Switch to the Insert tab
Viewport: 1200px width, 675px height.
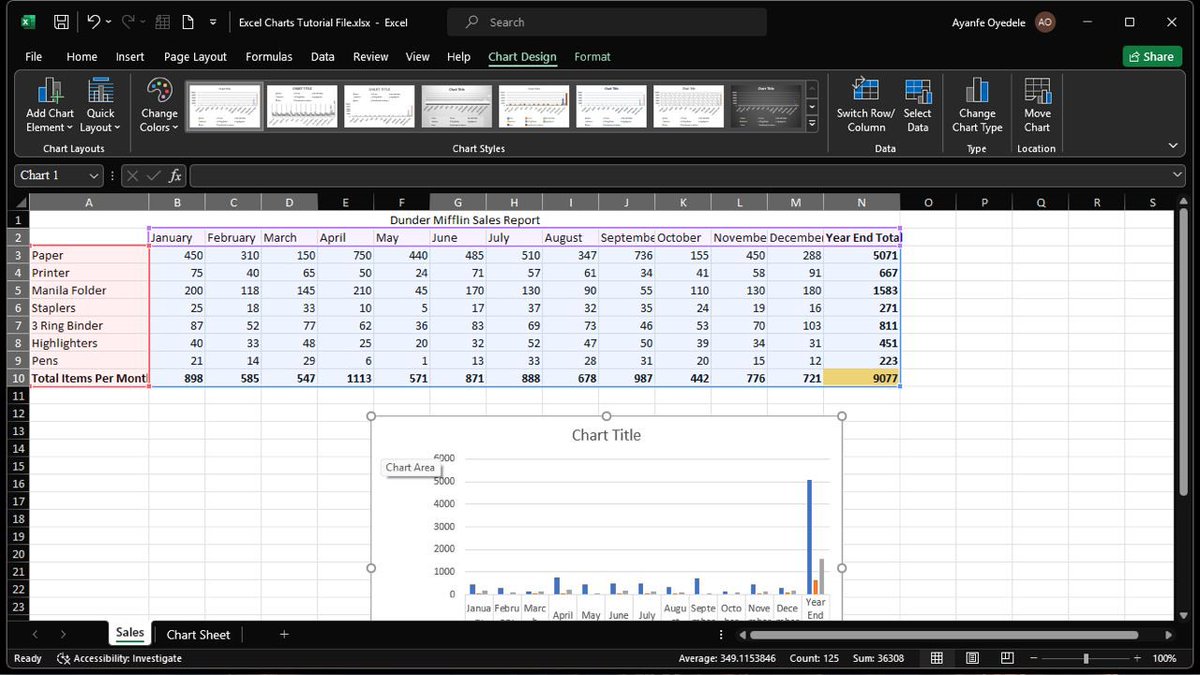pos(130,57)
